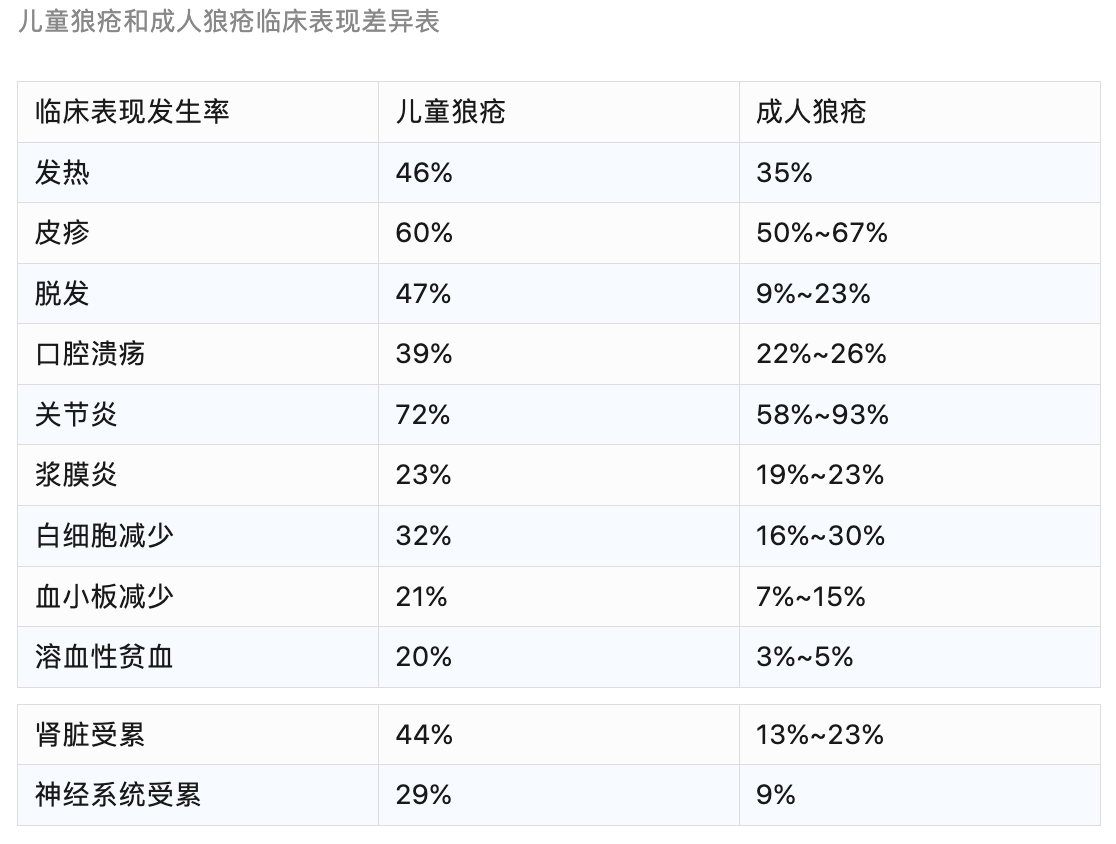Select the 关节炎 row label

[x=76, y=414]
